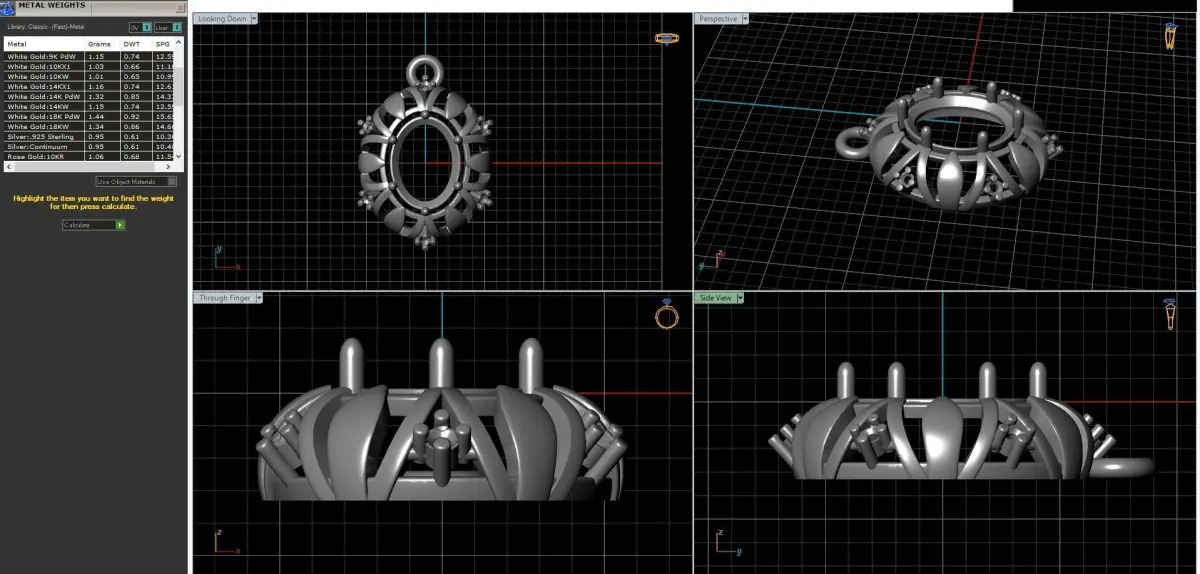This screenshot has height=574, width=1200.
Task: Click the ring icon in Perspective viewport
Action: (x=1169, y=36)
